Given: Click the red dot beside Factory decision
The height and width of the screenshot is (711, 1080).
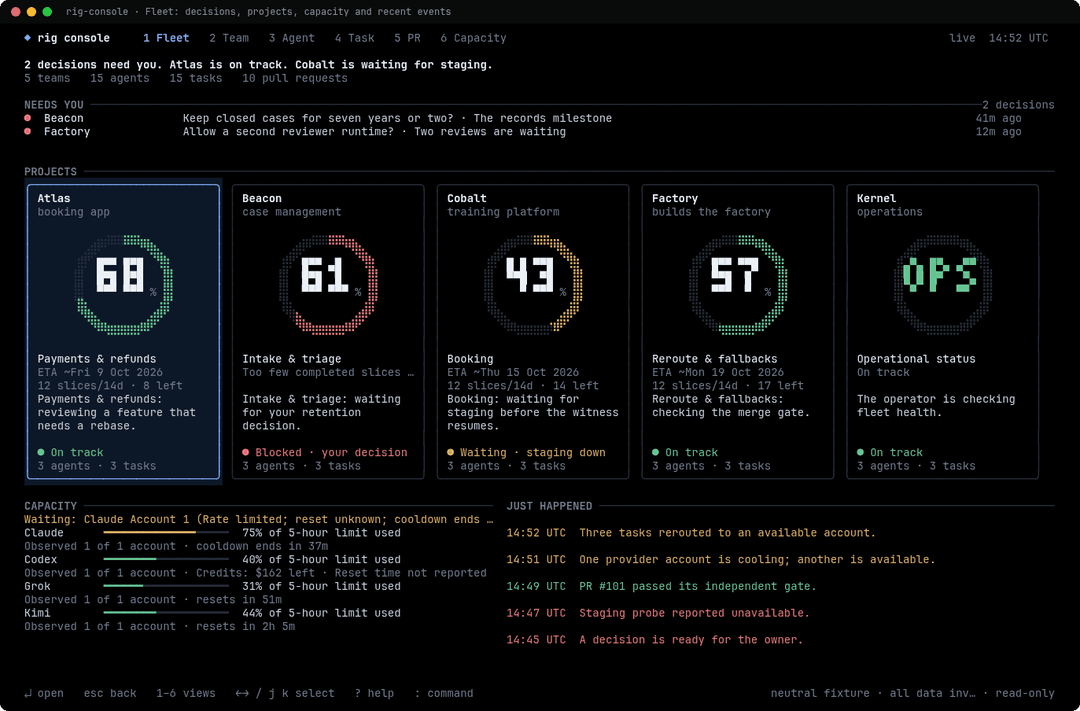Looking at the screenshot, I should (28, 131).
